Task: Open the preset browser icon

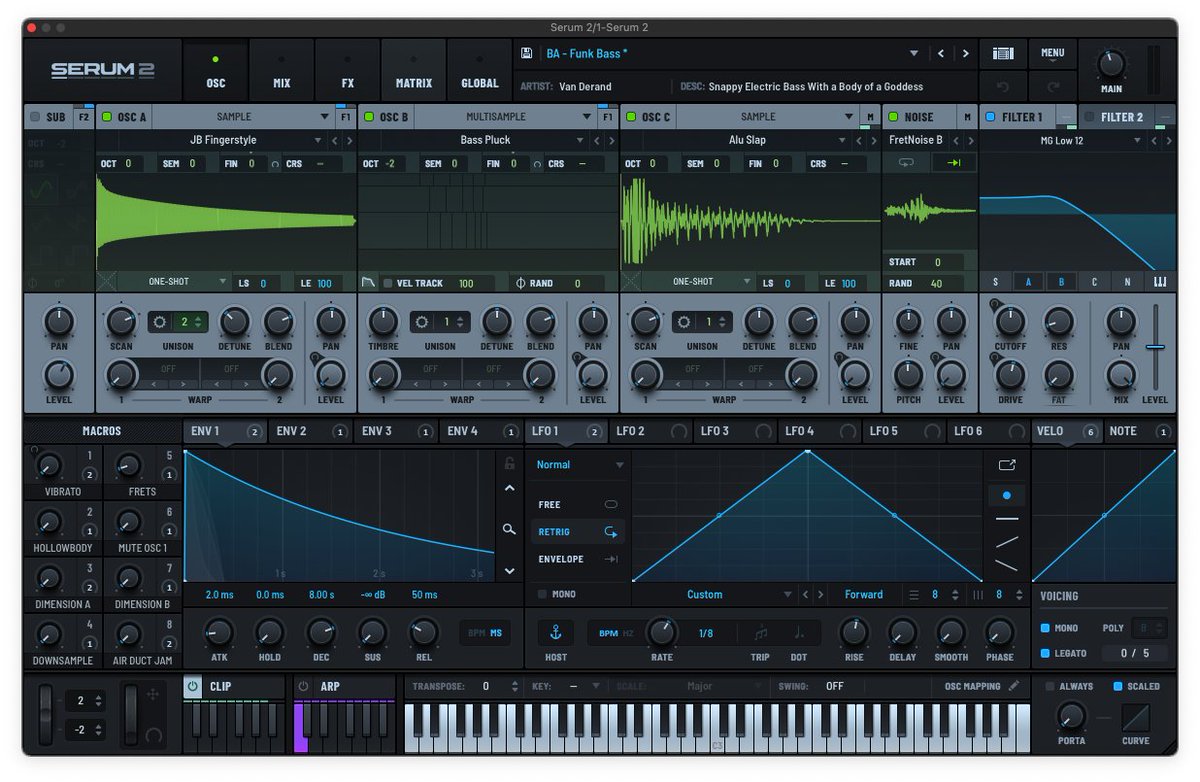Action: pyautogui.click(x=1002, y=53)
